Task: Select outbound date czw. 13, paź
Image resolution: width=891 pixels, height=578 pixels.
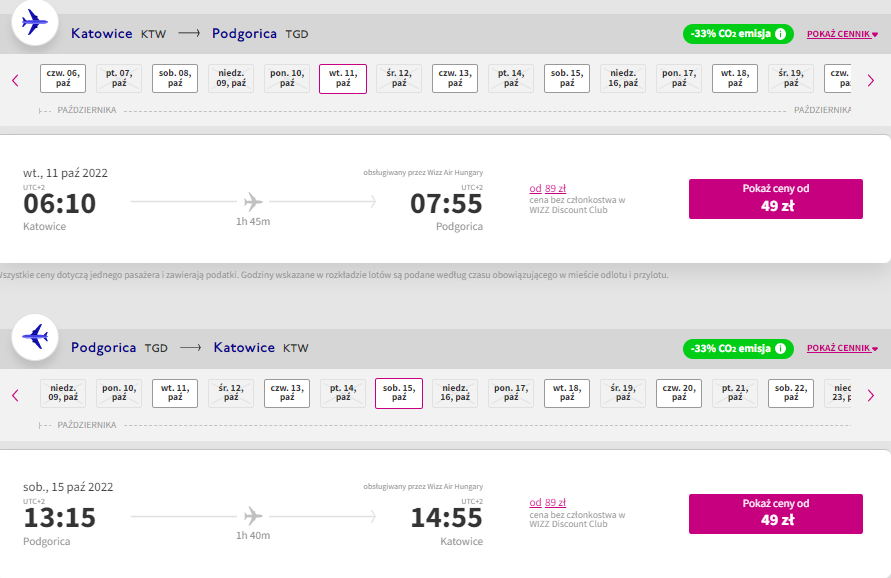Action: tap(455, 78)
